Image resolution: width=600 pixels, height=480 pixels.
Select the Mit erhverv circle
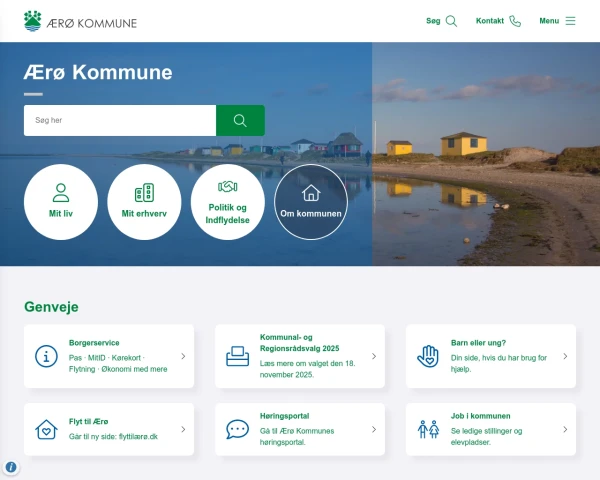point(144,202)
